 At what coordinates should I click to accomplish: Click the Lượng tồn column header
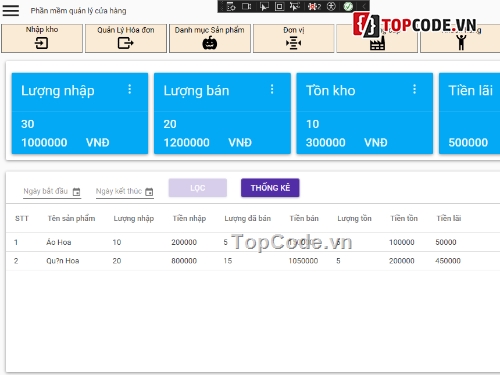point(354,219)
